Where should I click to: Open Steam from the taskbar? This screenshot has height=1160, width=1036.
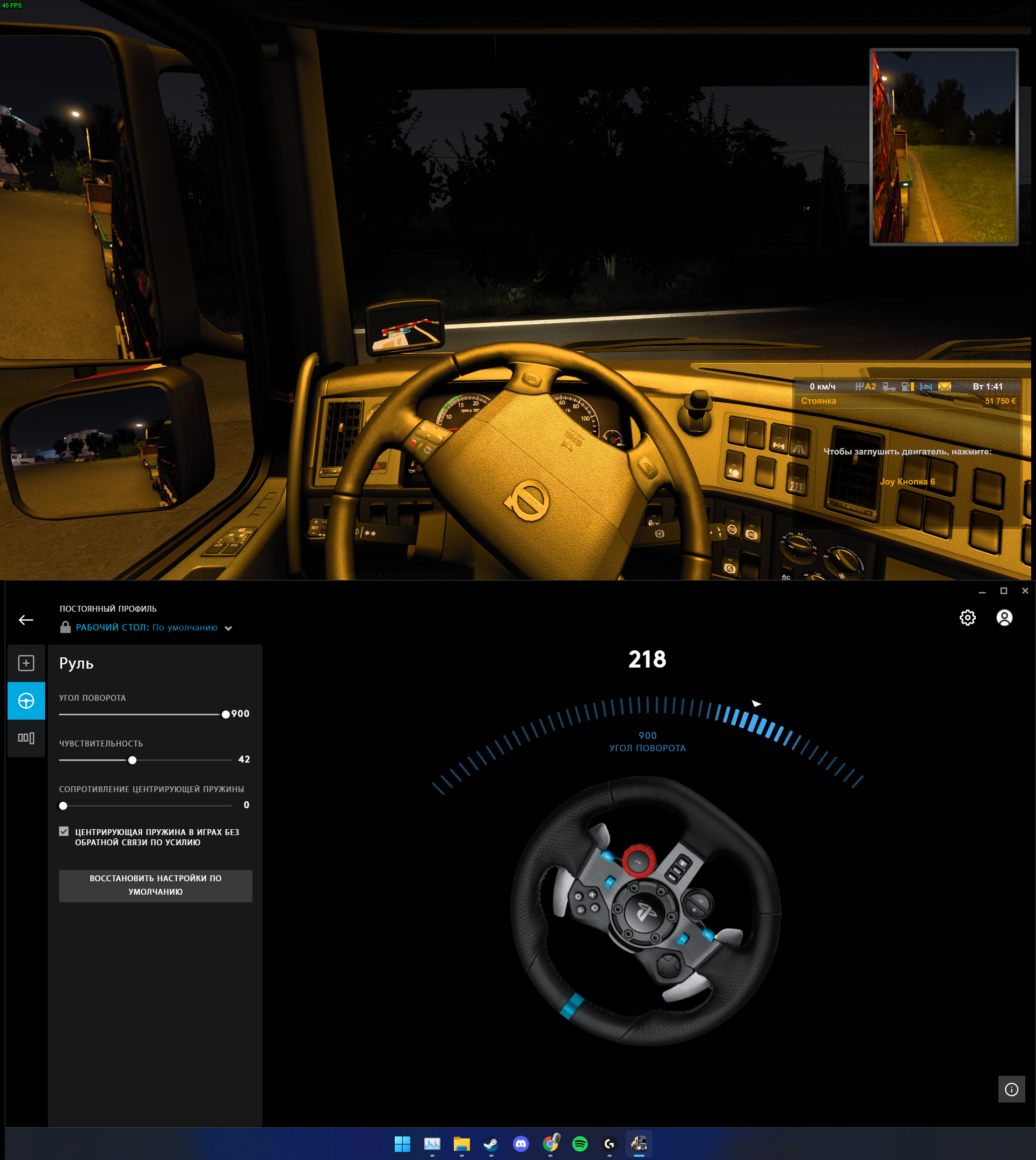click(x=491, y=1144)
